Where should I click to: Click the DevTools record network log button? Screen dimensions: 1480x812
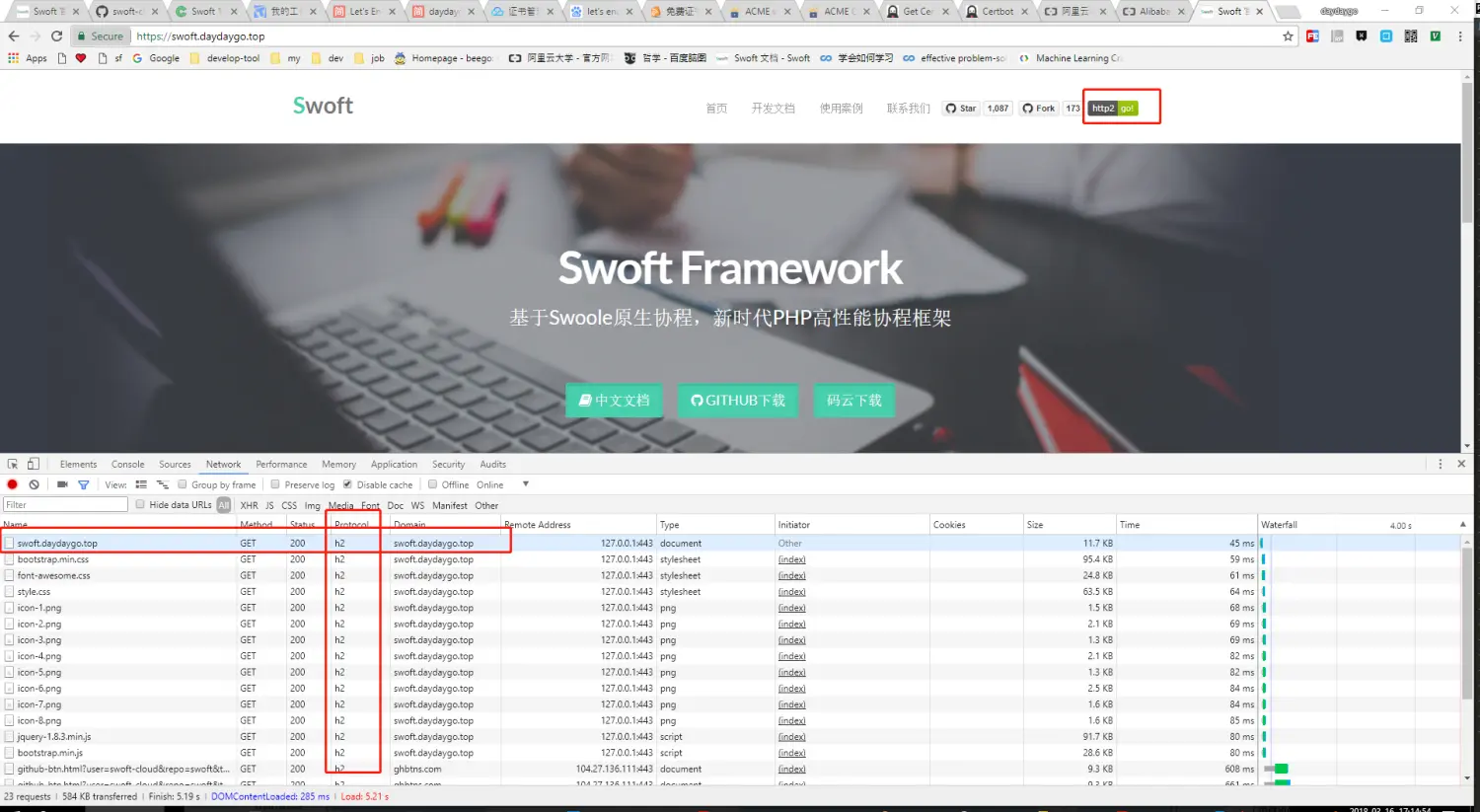pyautogui.click(x=13, y=484)
